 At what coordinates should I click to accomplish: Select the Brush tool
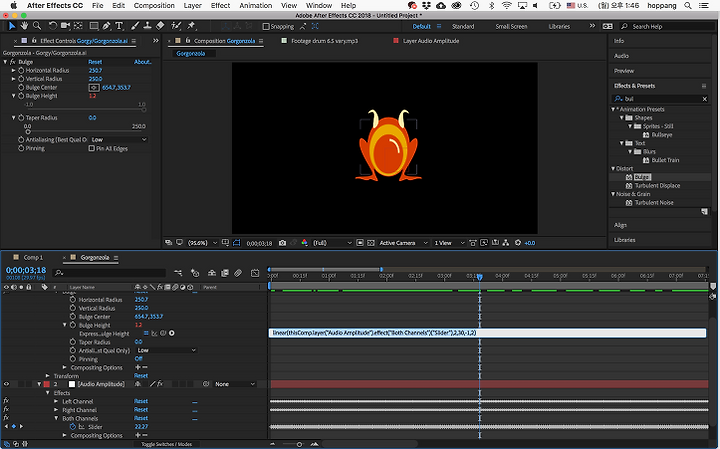pyautogui.click(x=135, y=26)
